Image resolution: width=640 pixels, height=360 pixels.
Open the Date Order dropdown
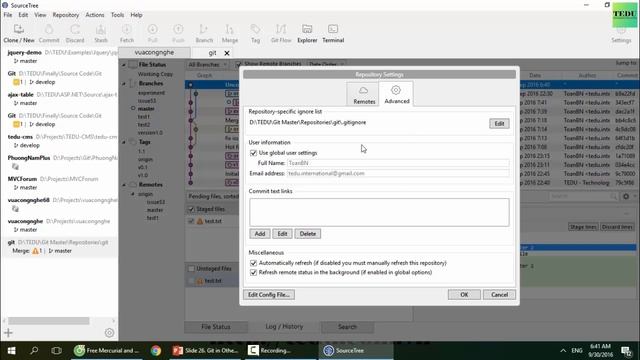point(325,64)
